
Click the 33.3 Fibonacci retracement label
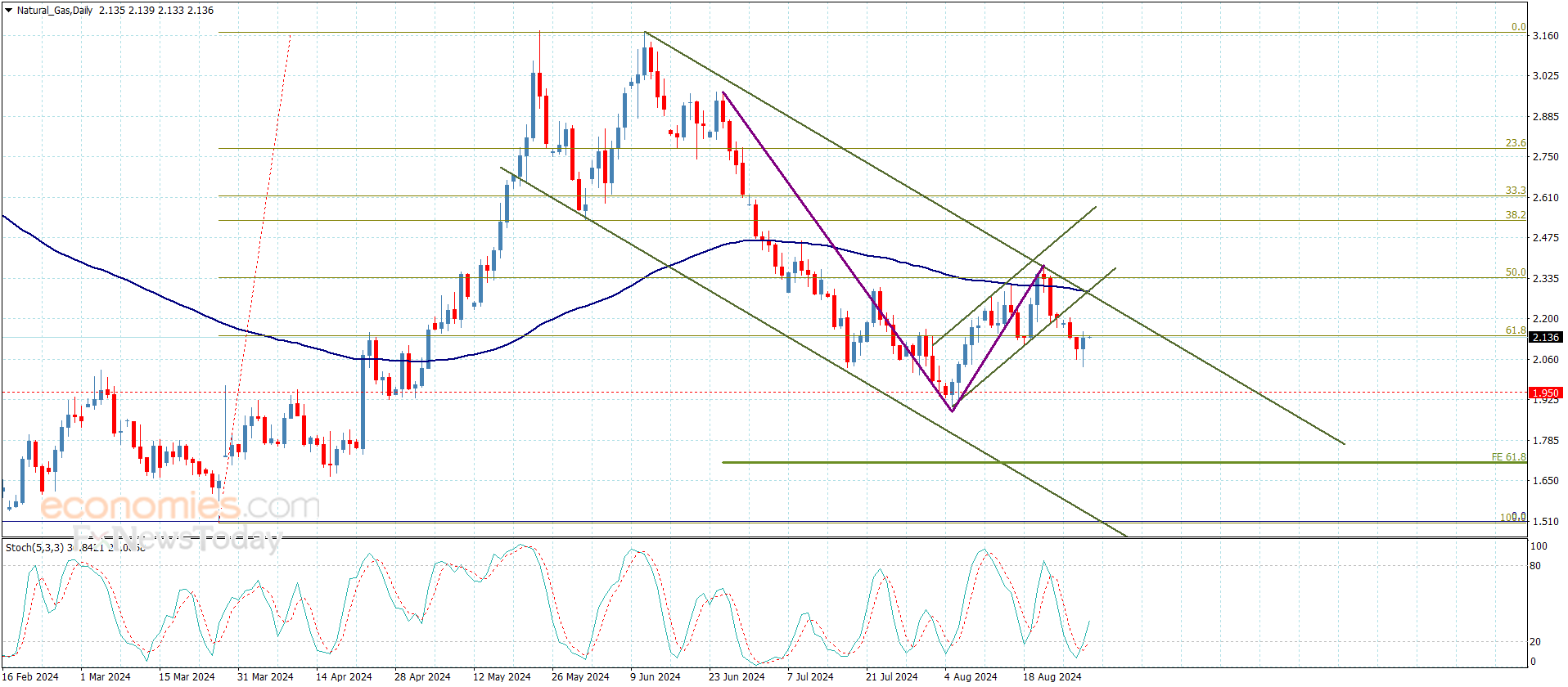pyautogui.click(x=1516, y=191)
